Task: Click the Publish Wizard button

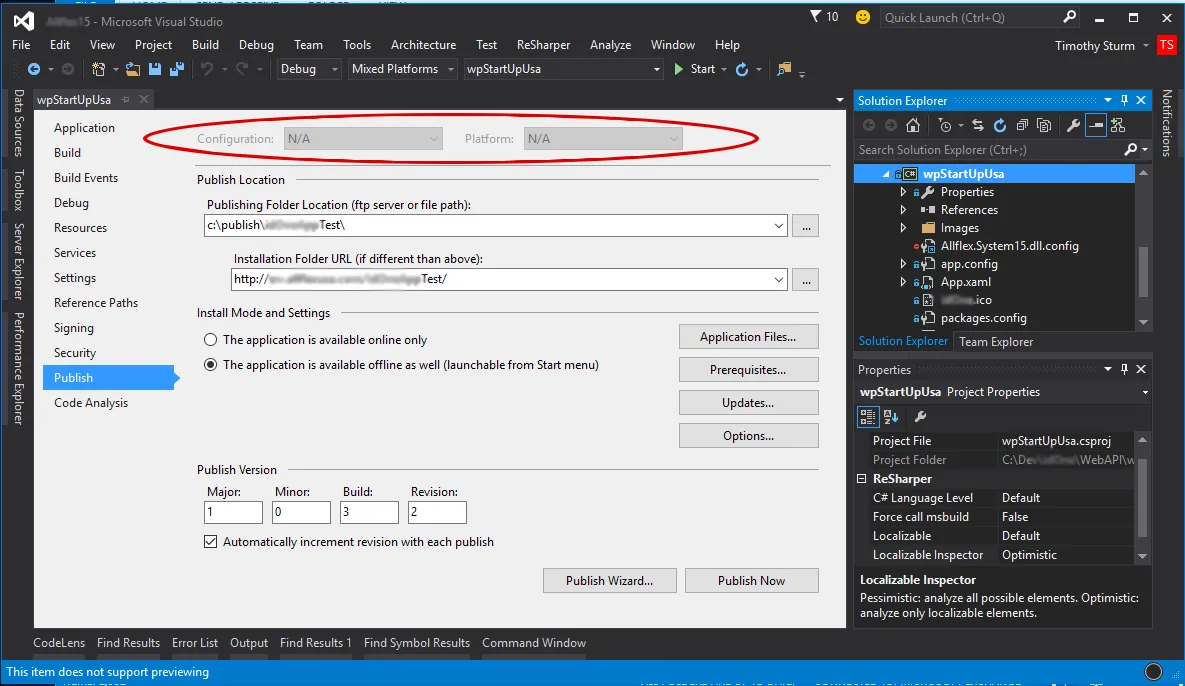Action: 609,580
